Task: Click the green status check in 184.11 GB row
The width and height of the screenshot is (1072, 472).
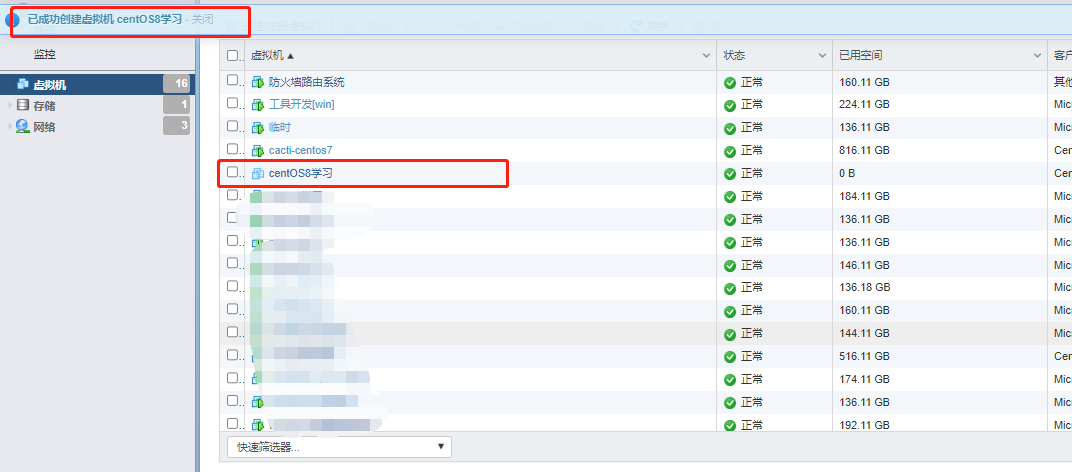Action: (x=730, y=197)
